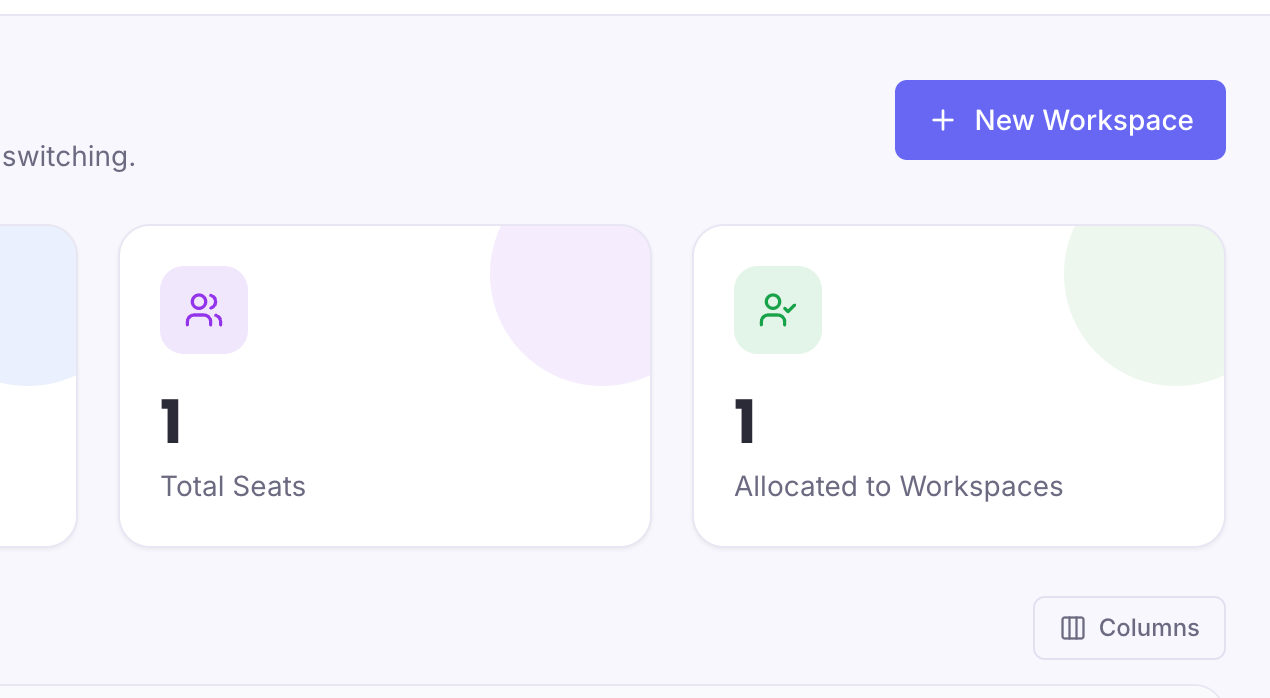Click the green decorative circle on Allocated card
The width and height of the screenshot is (1270, 698).
click(x=1150, y=300)
